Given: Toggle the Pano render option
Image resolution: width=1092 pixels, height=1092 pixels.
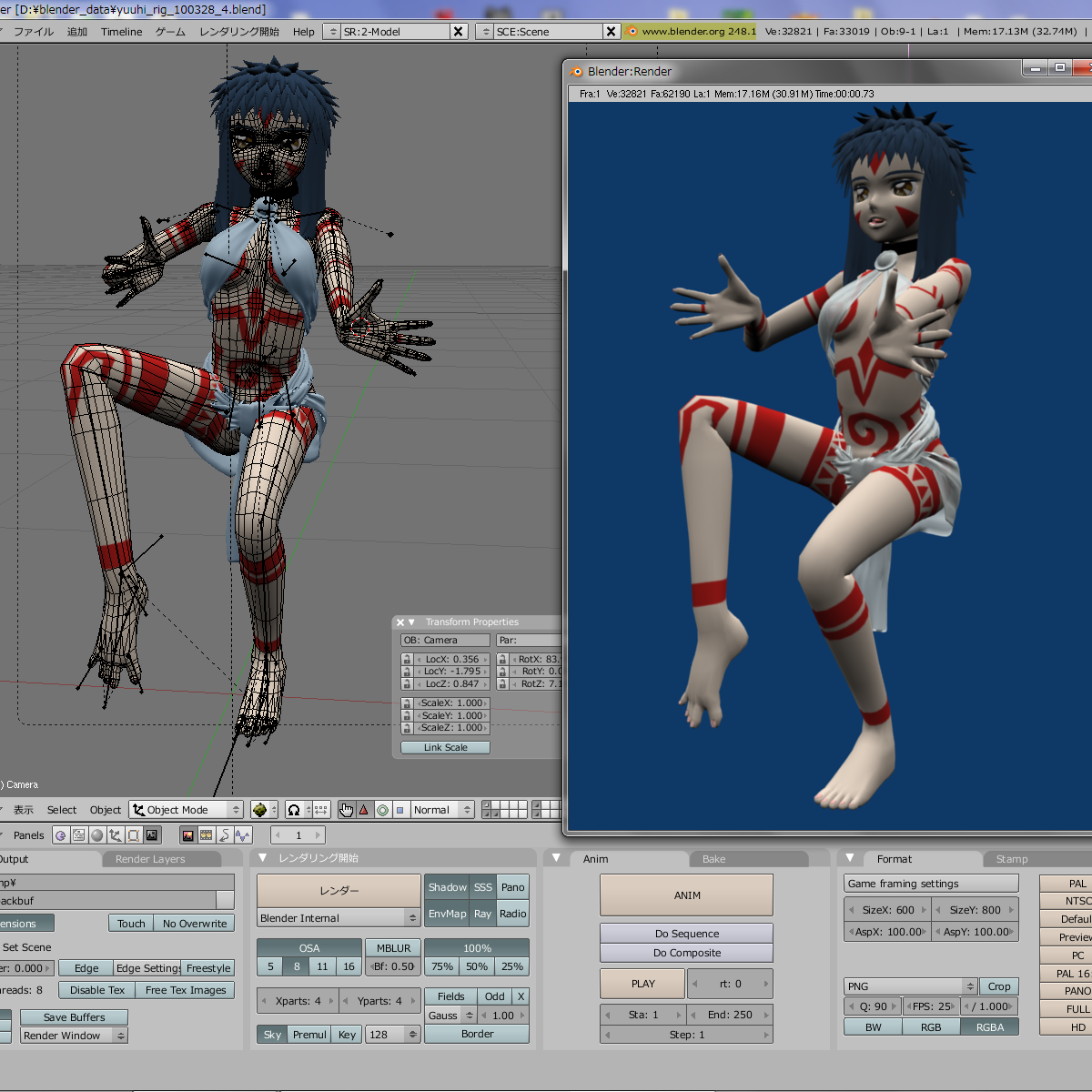Looking at the screenshot, I should pyautogui.click(x=513, y=887).
